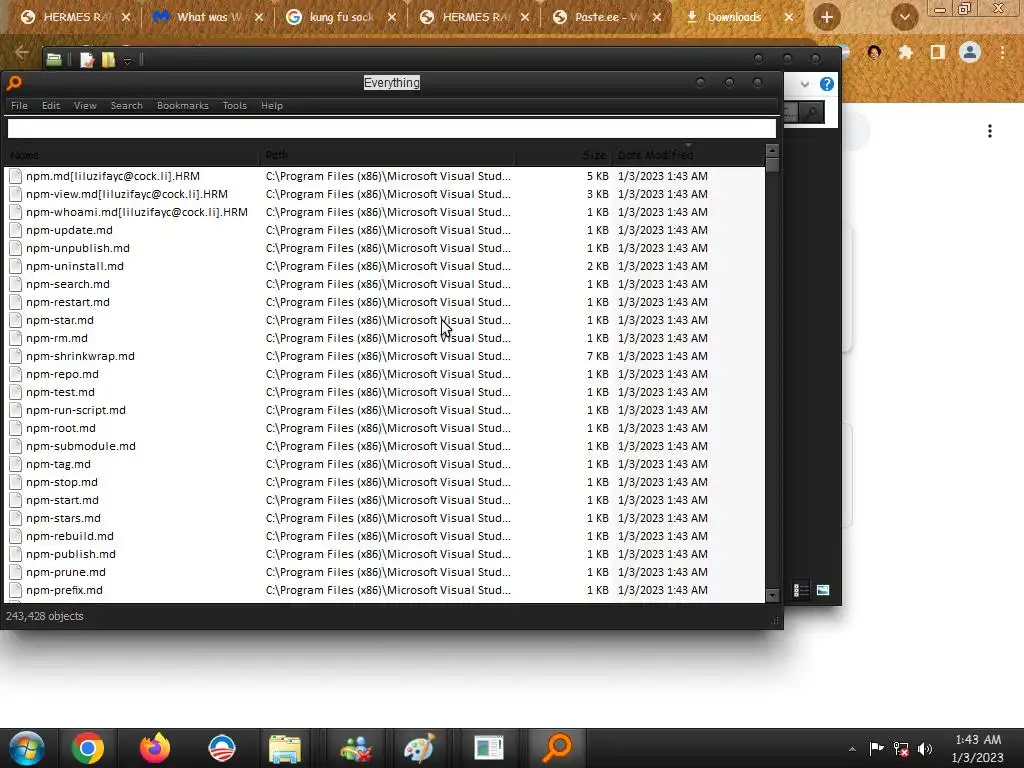Select the npm-rm.md row
1024x768 pixels.
point(384,338)
